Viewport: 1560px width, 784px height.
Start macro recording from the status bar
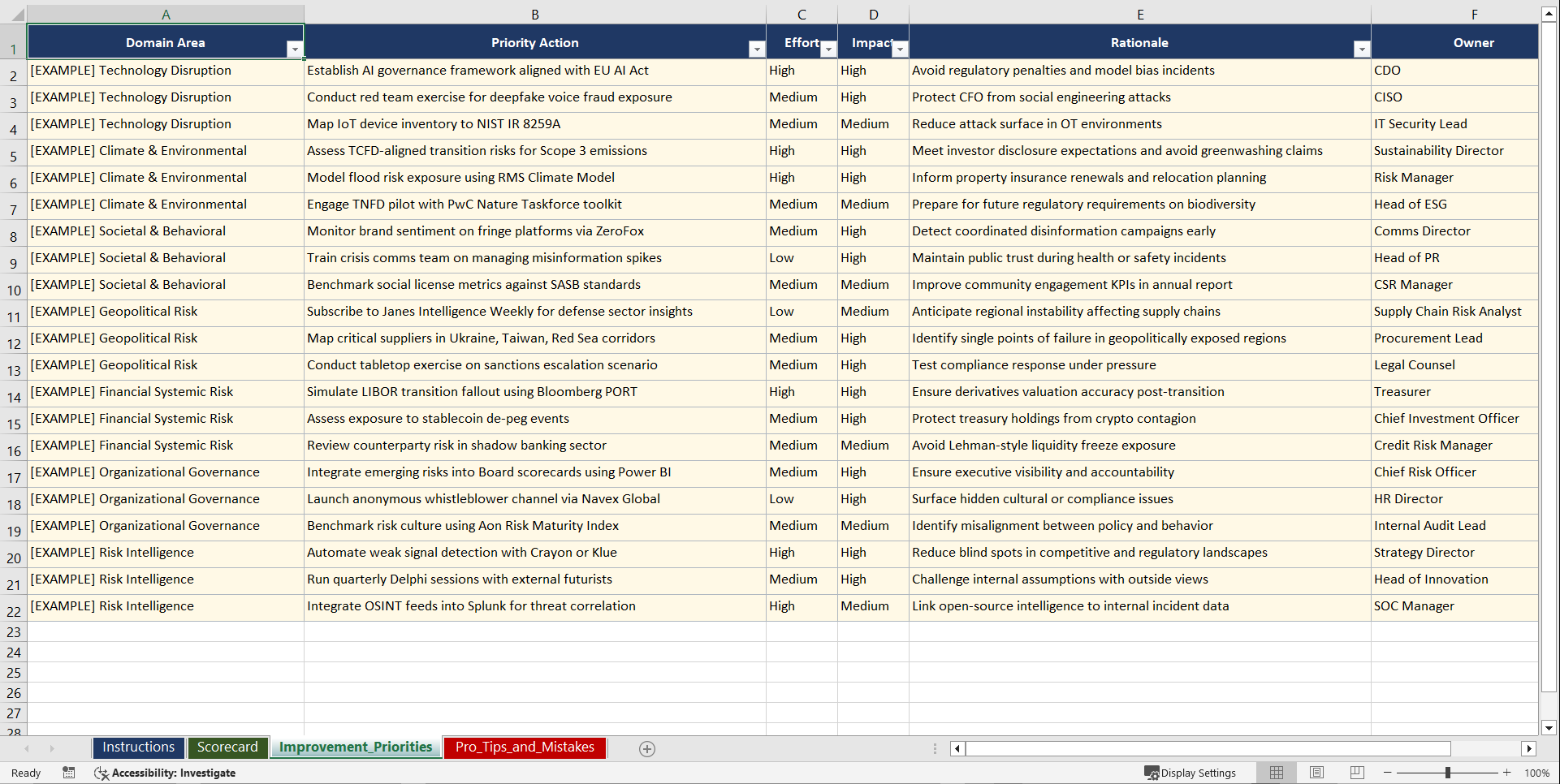[x=69, y=773]
